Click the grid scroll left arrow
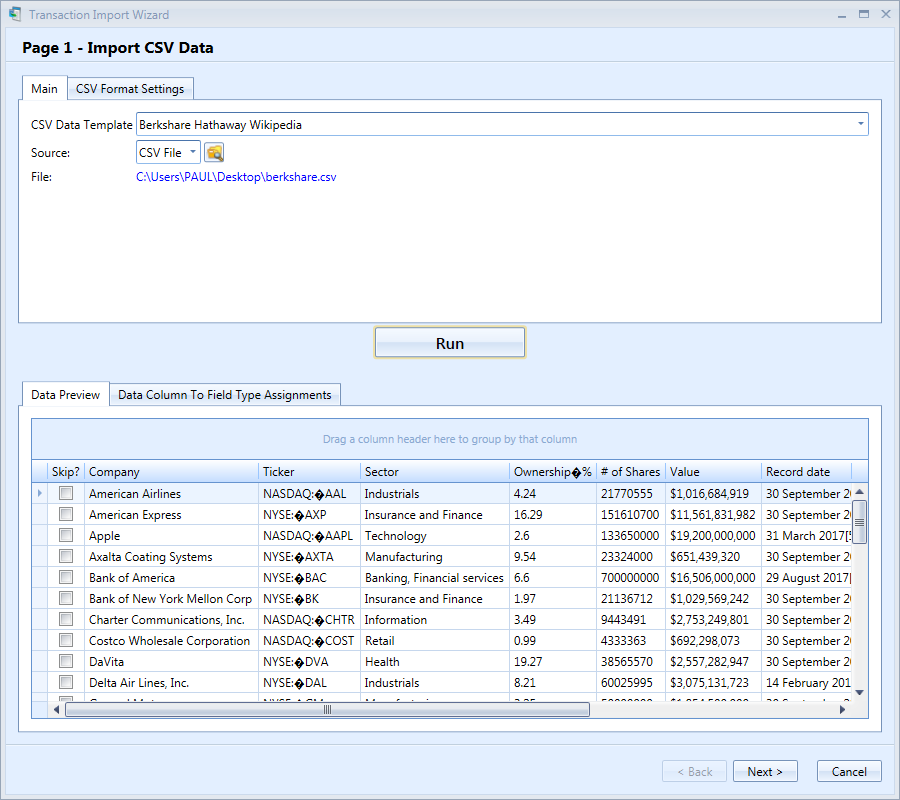Screen dimensions: 900x800 [56, 709]
